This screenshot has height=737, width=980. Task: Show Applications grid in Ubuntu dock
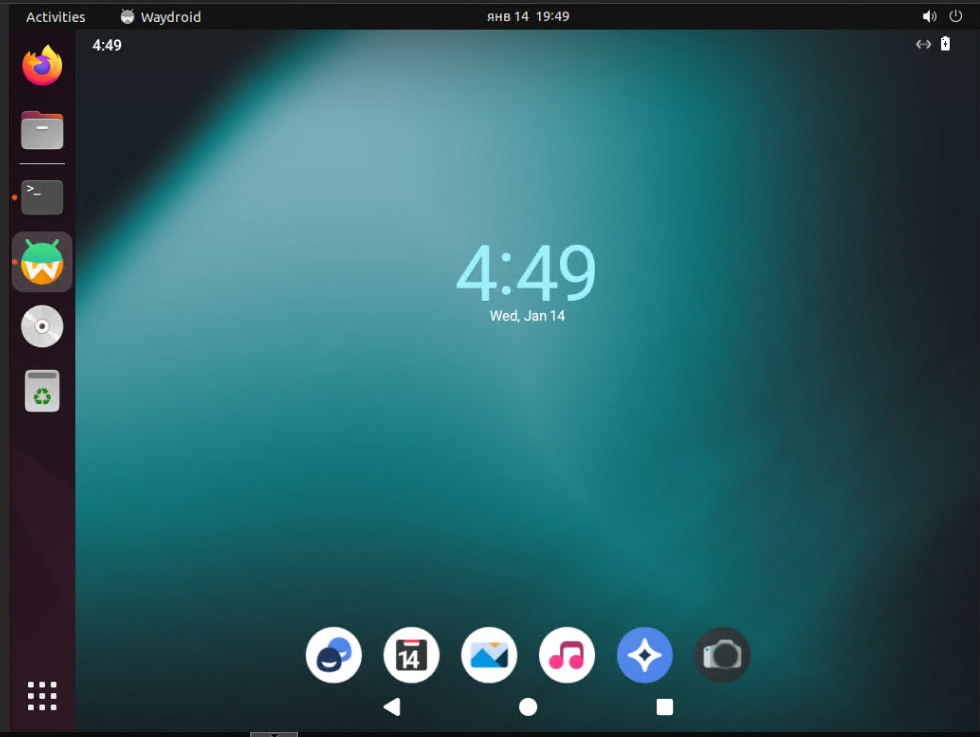coord(42,696)
